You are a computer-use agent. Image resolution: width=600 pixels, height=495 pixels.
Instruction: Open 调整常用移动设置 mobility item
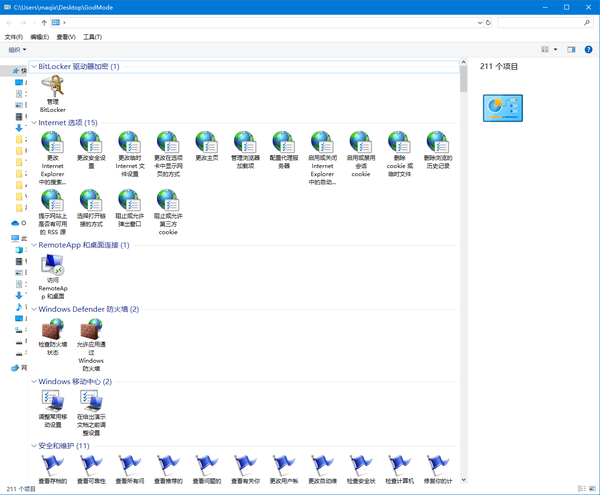coord(53,409)
